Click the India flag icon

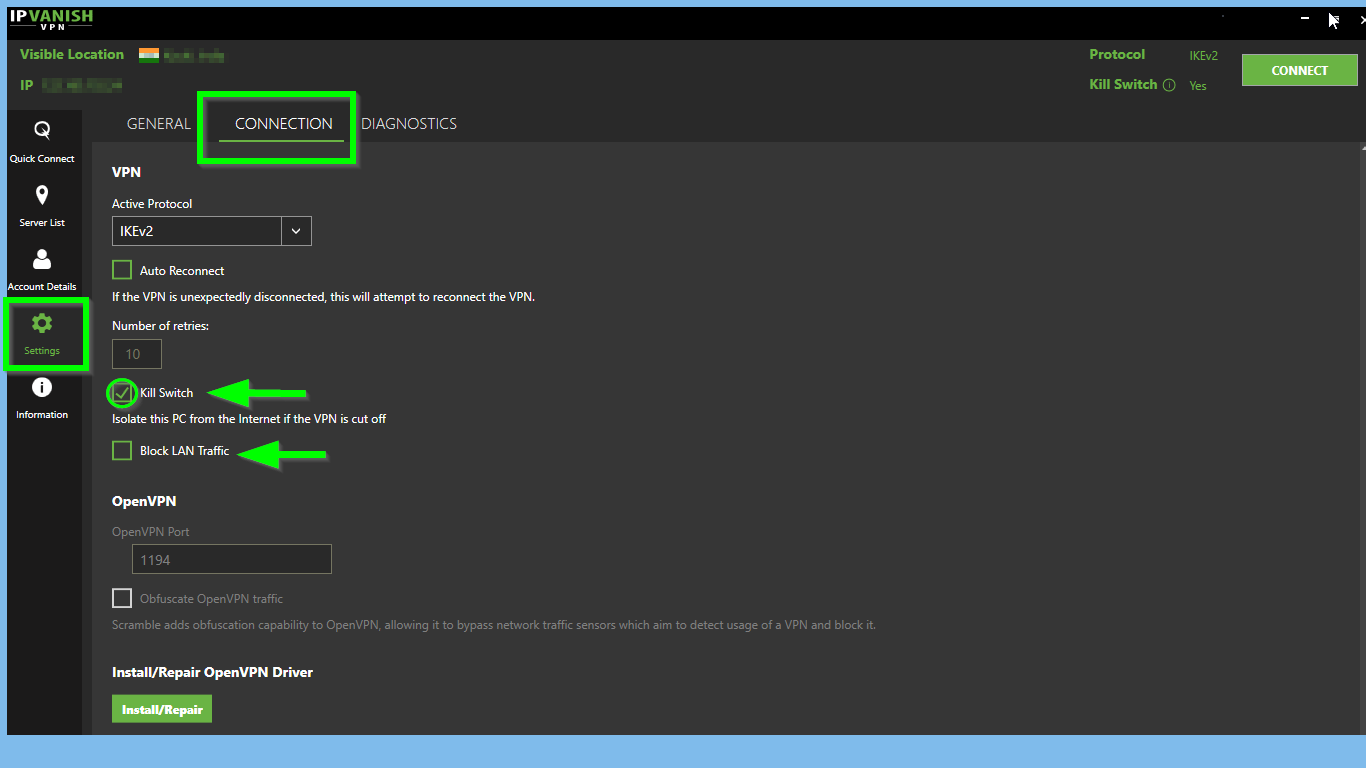pyautogui.click(x=149, y=55)
